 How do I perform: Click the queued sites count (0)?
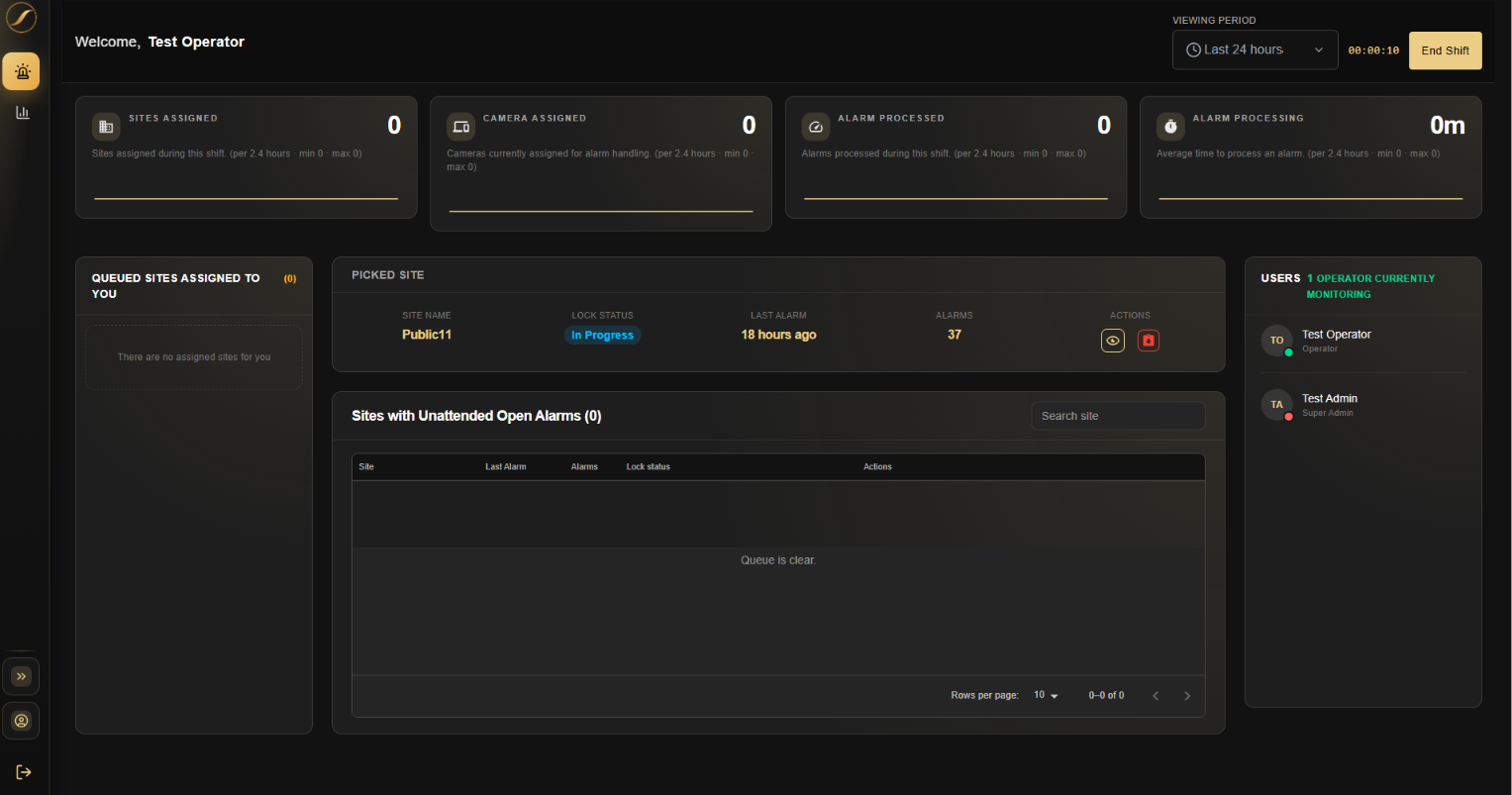point(290,279)
